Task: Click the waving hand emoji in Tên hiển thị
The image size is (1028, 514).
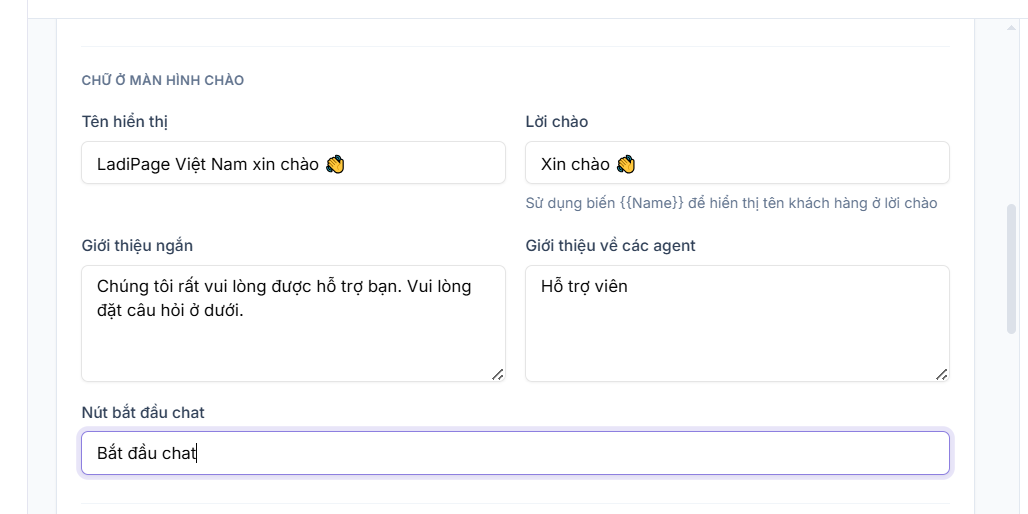Action: pos(335,164)
